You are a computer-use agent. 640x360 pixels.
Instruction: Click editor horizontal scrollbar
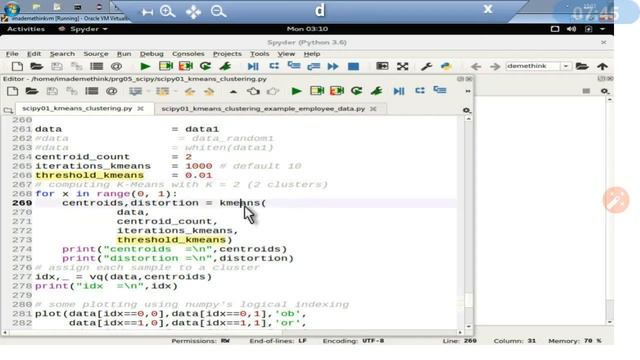232,332
